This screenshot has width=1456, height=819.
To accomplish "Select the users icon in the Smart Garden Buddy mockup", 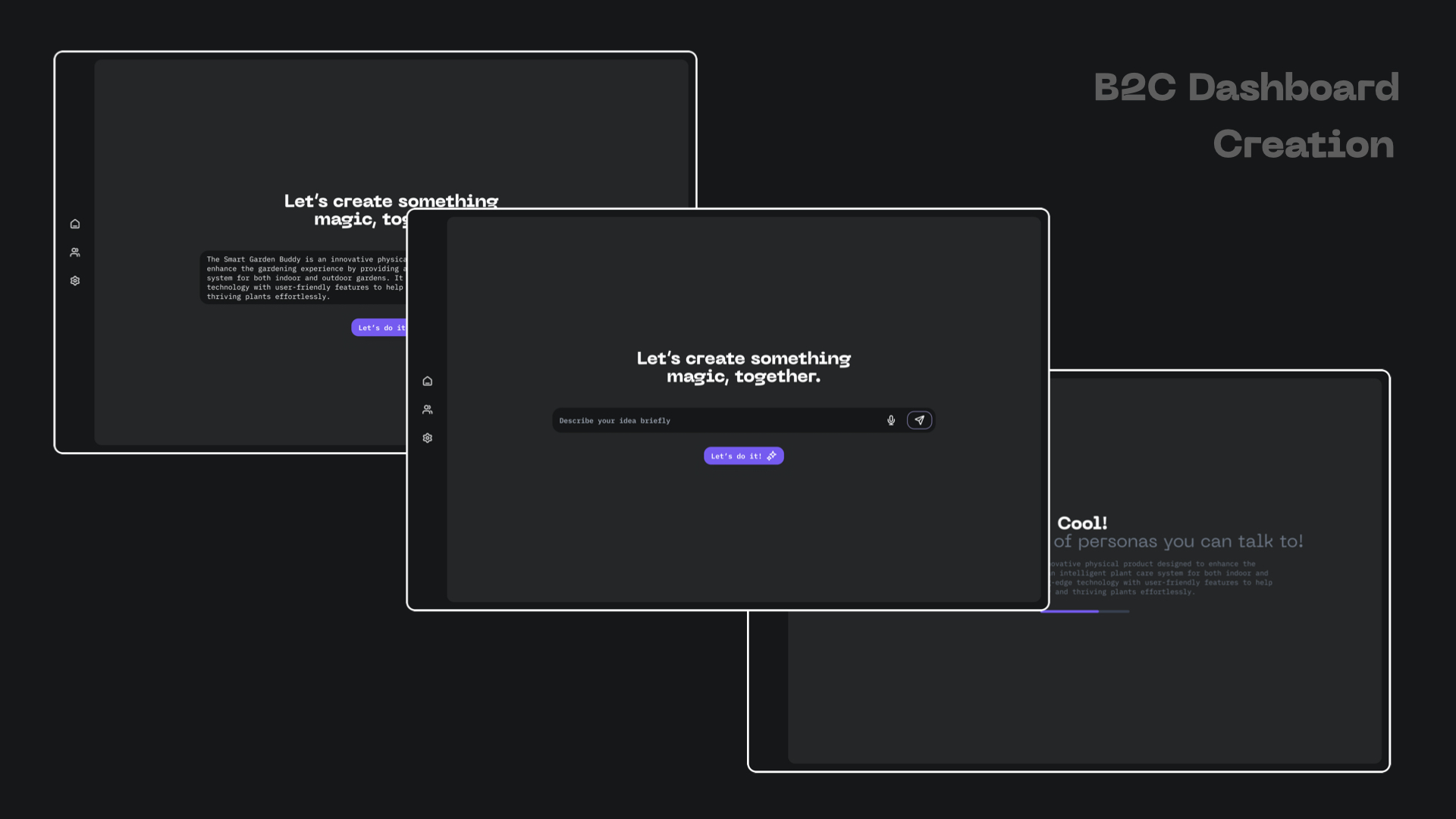I will [x=75, y=253].
